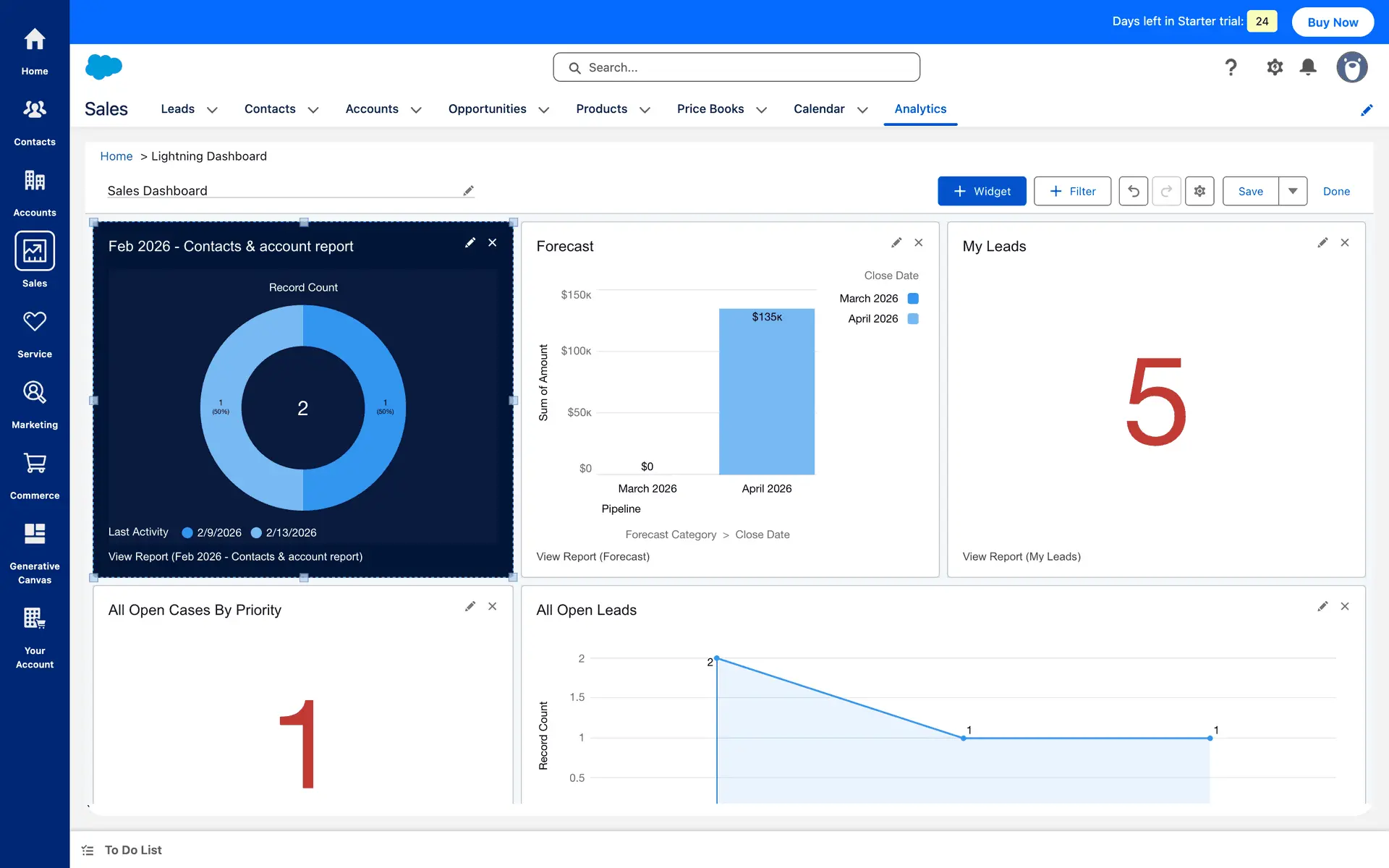
Task: Expand the Opportunities dropdown chevron
Action: point(544,110)
